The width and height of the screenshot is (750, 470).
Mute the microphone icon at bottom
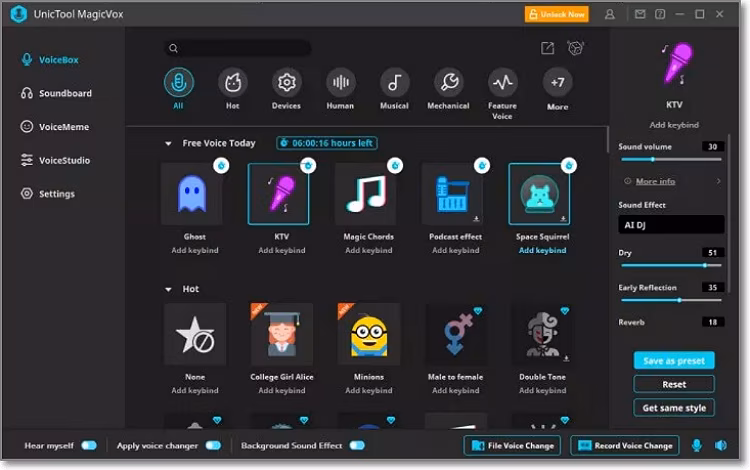696,445
